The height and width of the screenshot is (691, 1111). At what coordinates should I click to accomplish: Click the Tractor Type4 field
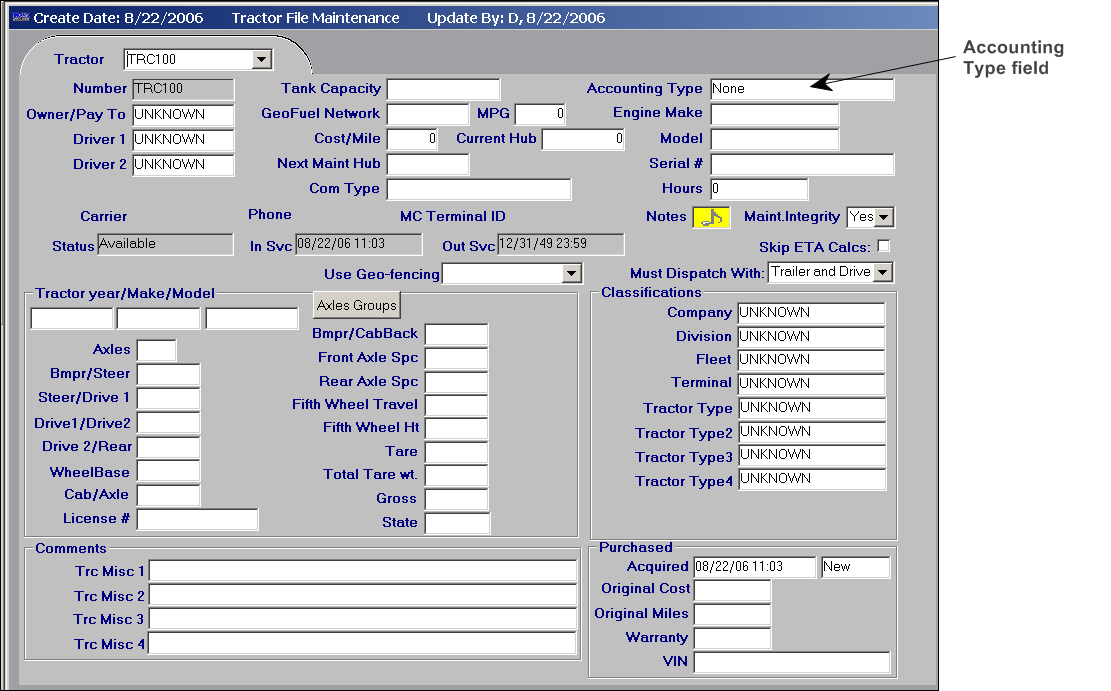[x=812, y=479]
